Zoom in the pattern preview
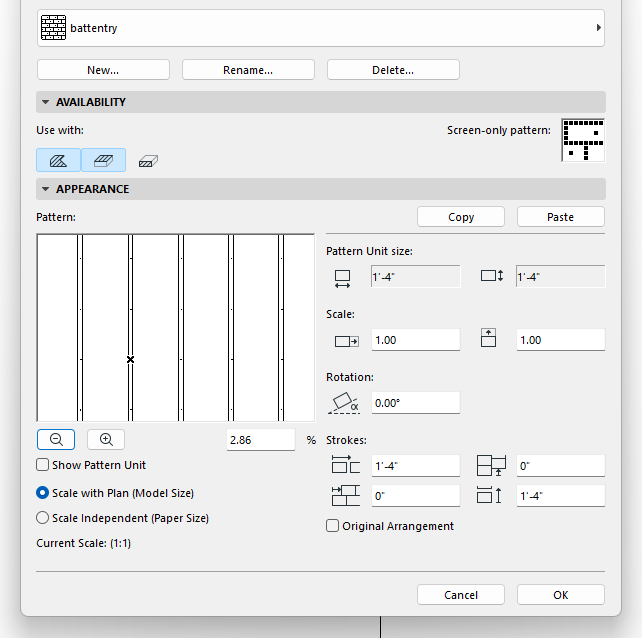Viewport: 642px width, 638px height. click(x=106, y=439)
